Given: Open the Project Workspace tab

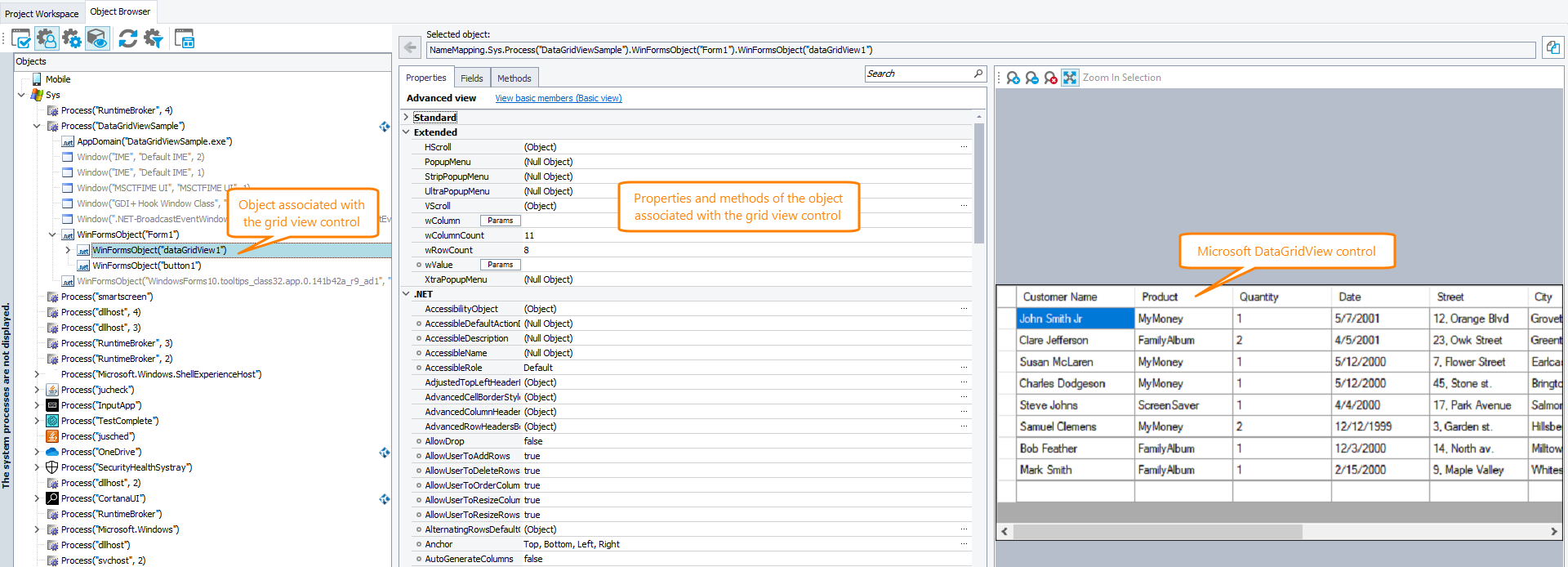Looking at the screenshot, I should 42,13.
